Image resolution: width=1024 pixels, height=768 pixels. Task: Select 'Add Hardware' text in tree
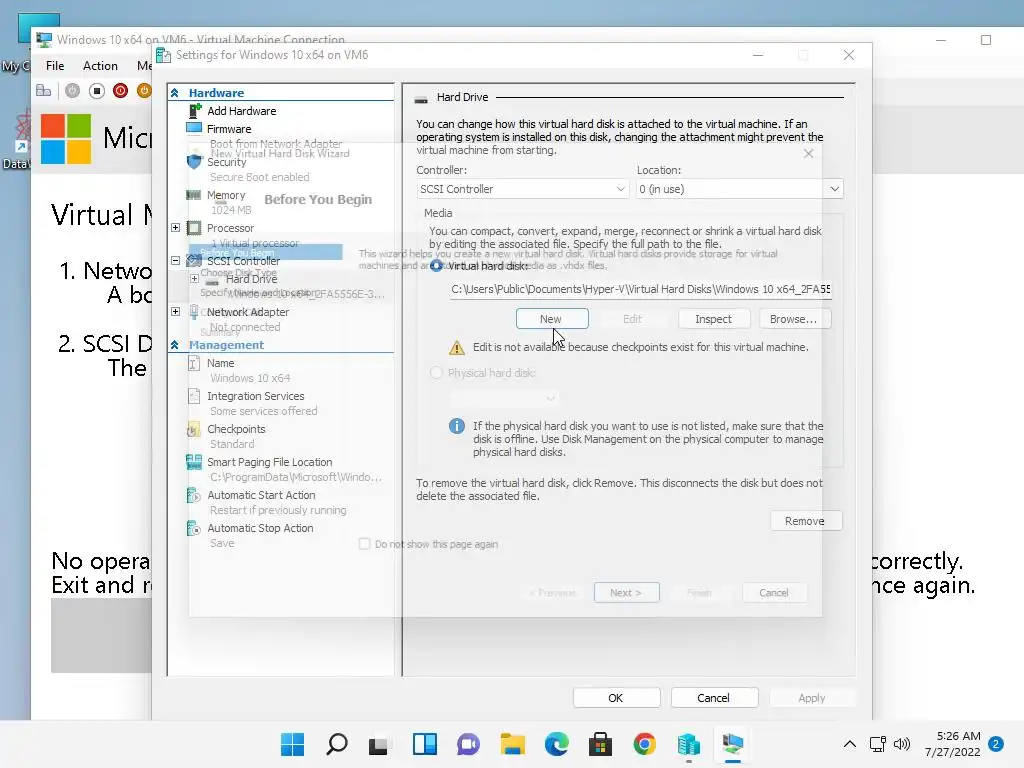tap(242, 111)
